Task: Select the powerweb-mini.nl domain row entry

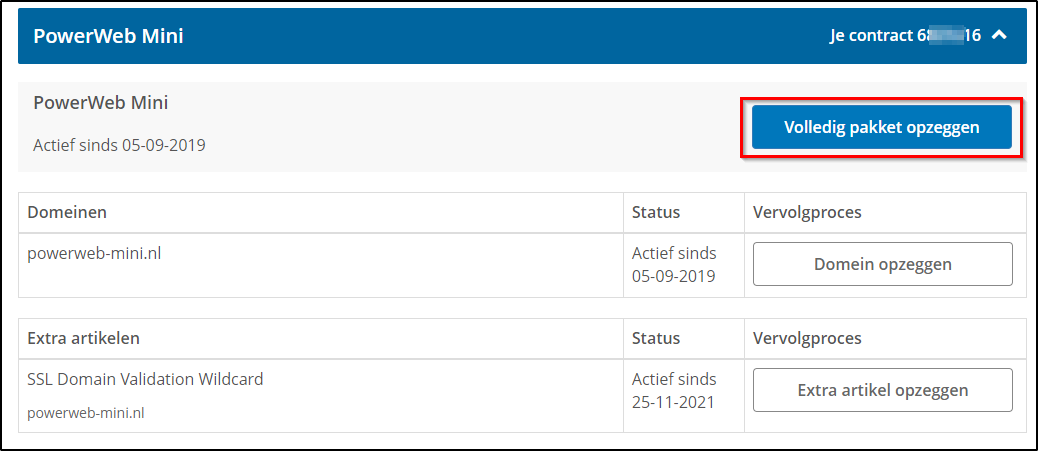Action: [94, 253]
